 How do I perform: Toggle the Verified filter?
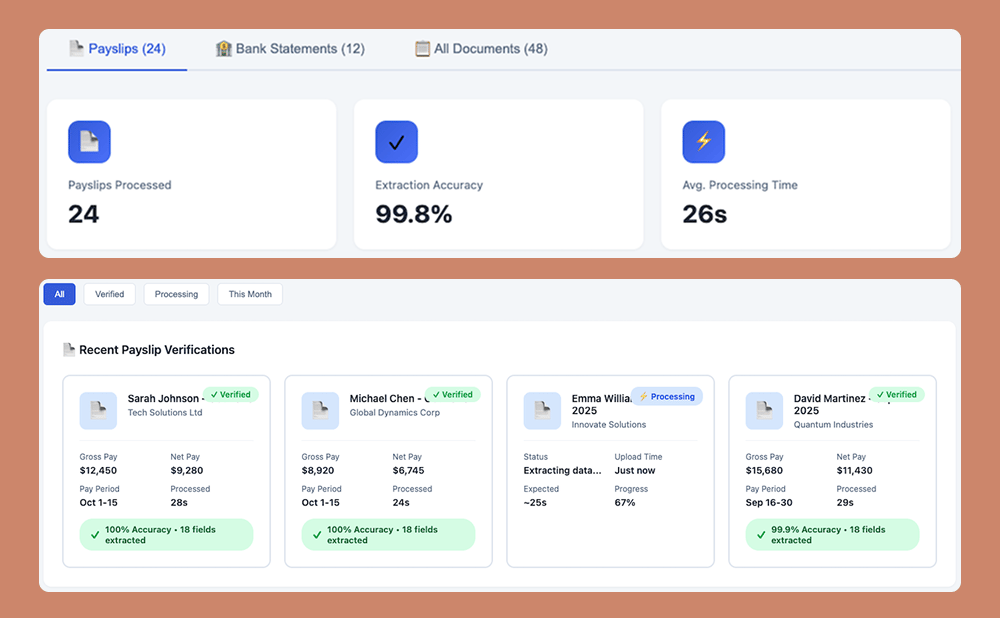(109, 294)
